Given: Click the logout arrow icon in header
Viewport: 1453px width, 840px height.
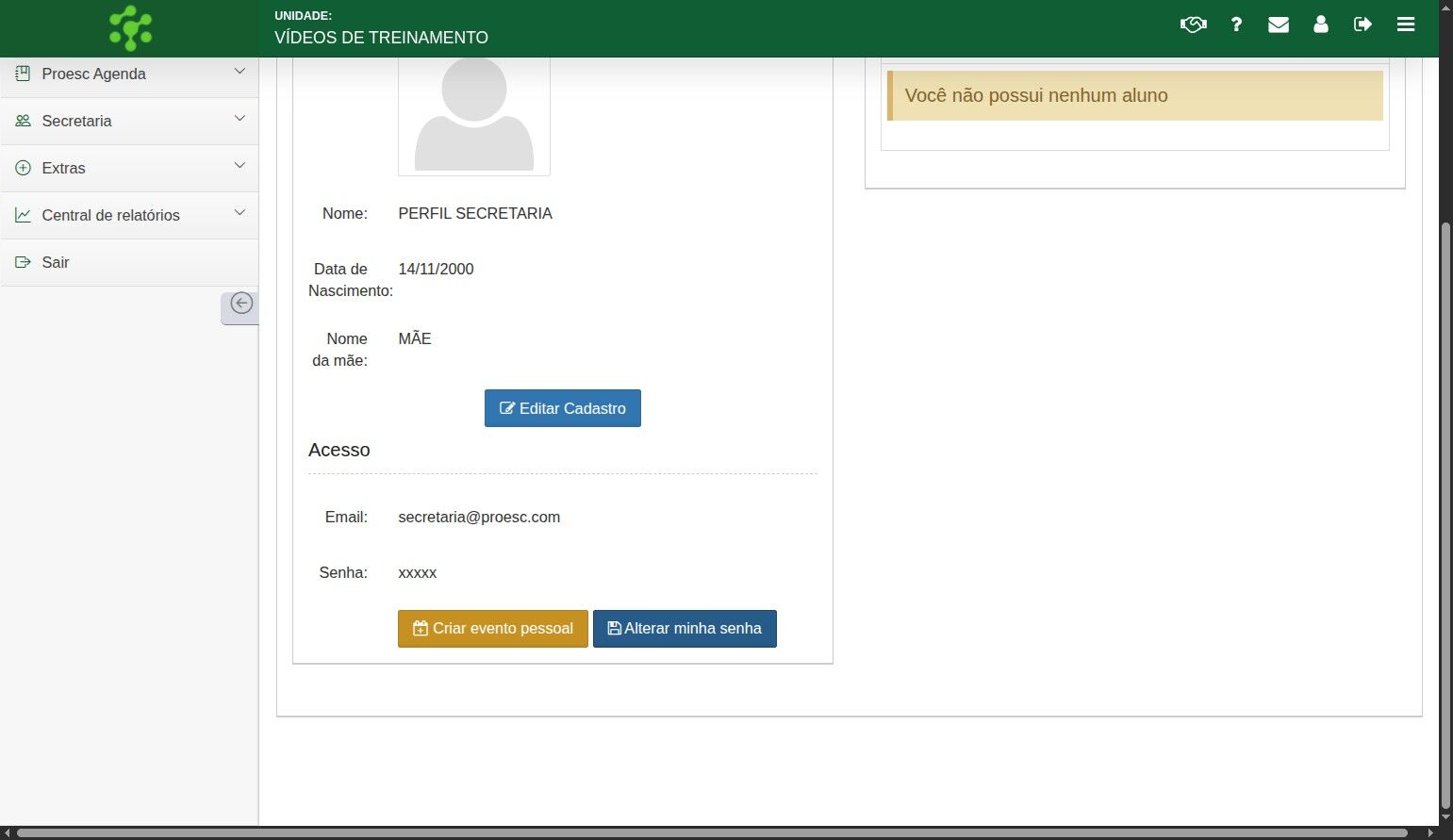Looking at the screenshot, I should (x=1362, y=25).
